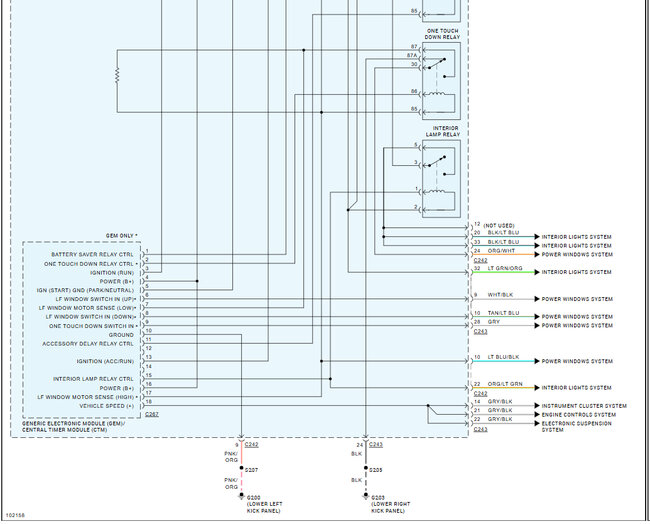The image size is (650, 524).
Task: Click the VEHICLE SPEED (+) label
Action: (x=107, y=406)
